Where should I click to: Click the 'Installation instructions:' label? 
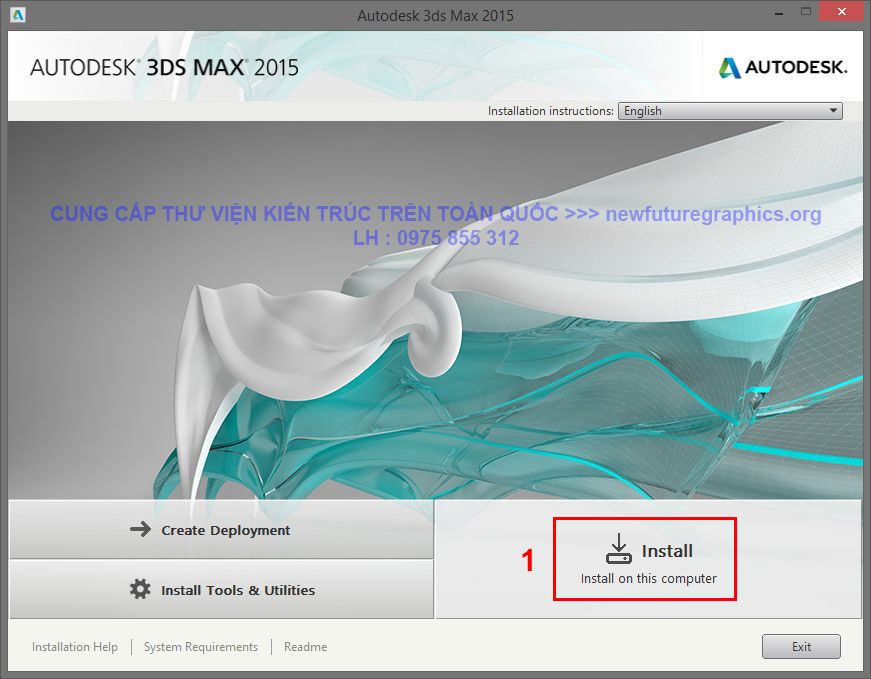point(550,111)
